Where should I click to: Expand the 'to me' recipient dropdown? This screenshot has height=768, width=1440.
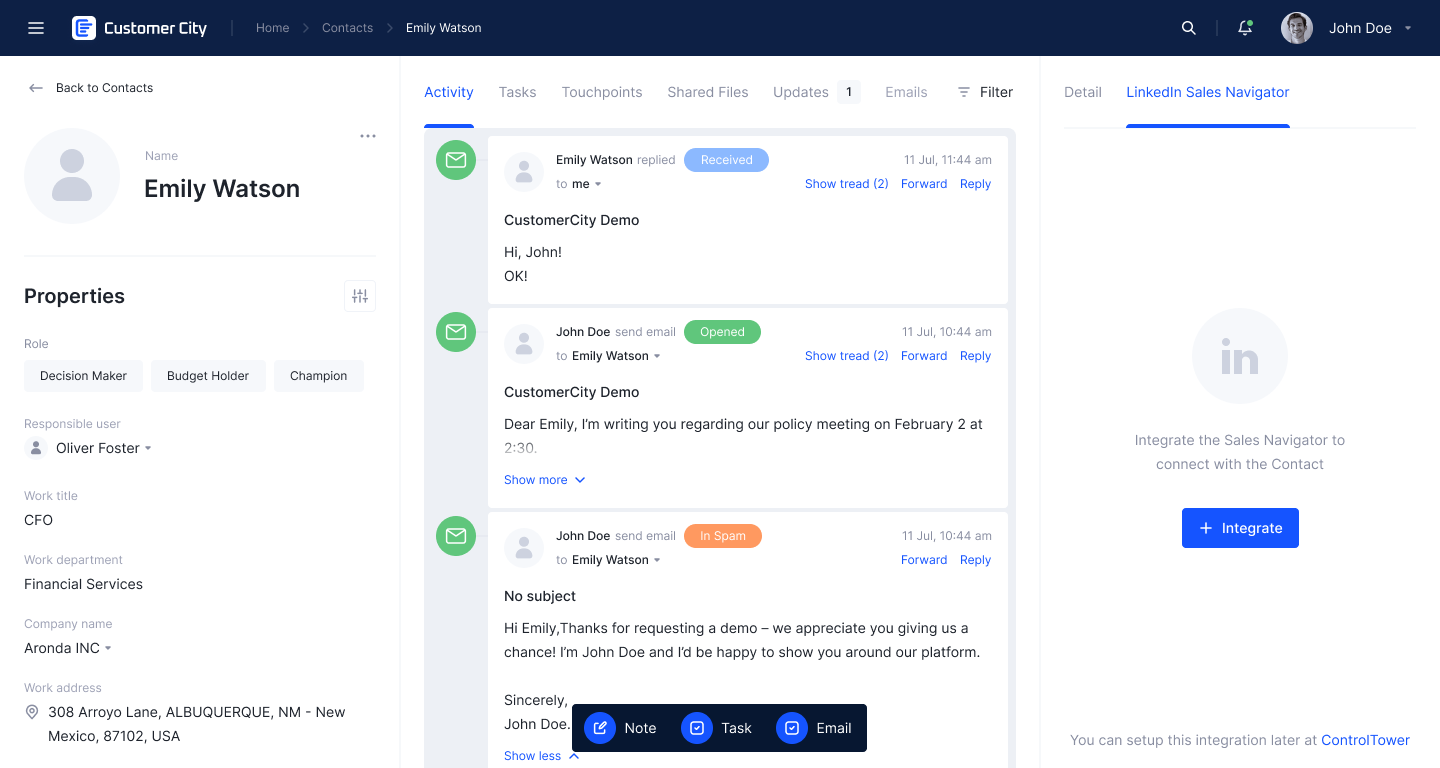coord(598,184)
